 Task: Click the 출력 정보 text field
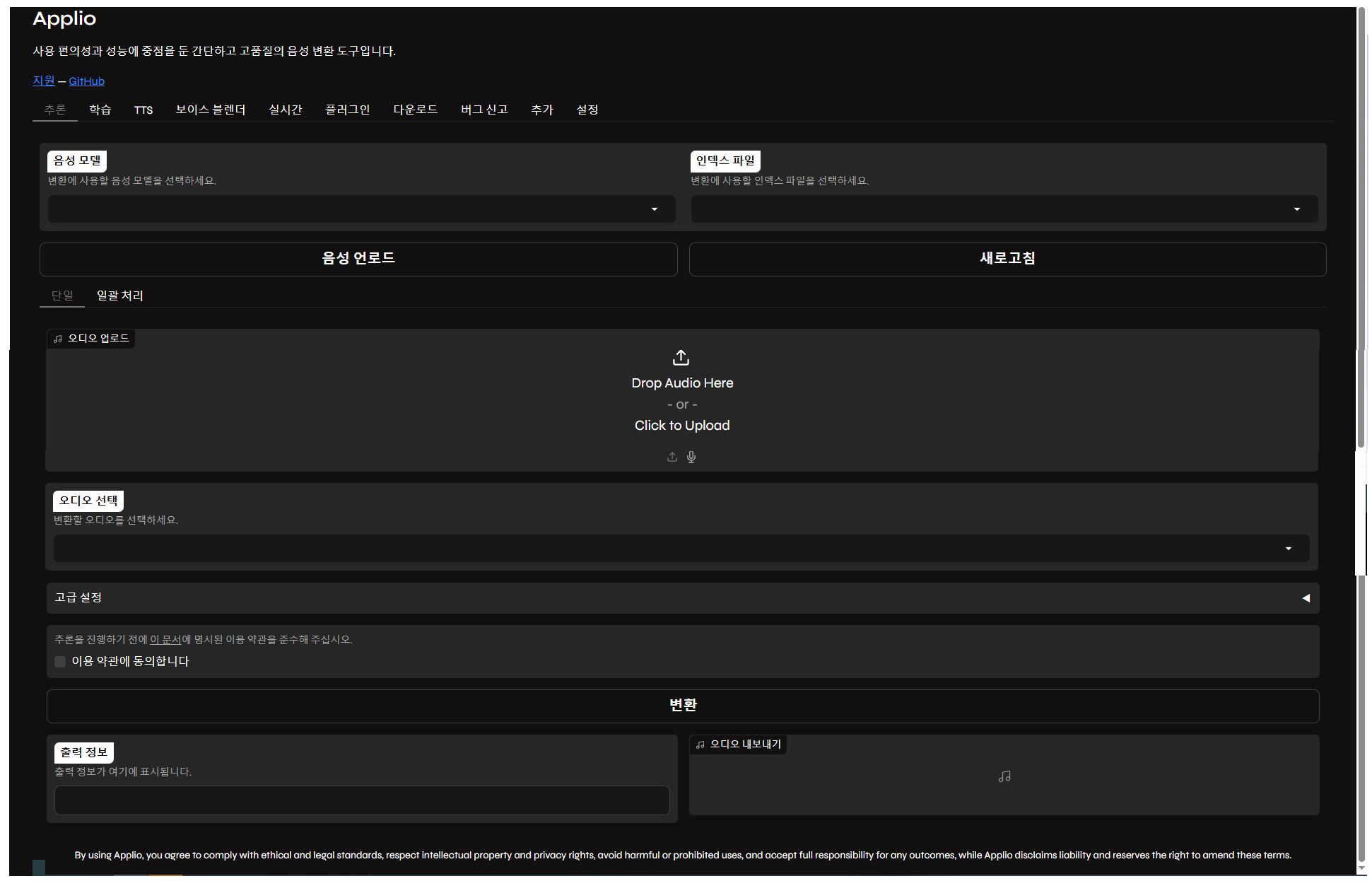click(361, 800)
